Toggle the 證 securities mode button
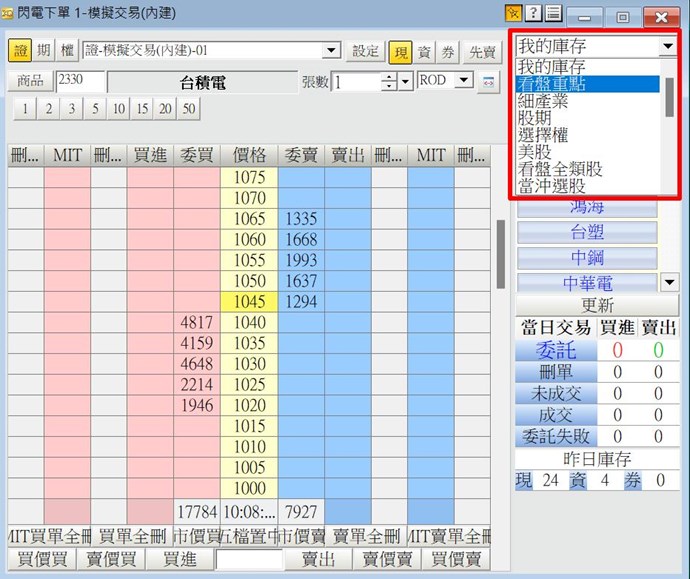Image resolution: width=690 pixels, height=579 pixels. (x=19, y=51)
